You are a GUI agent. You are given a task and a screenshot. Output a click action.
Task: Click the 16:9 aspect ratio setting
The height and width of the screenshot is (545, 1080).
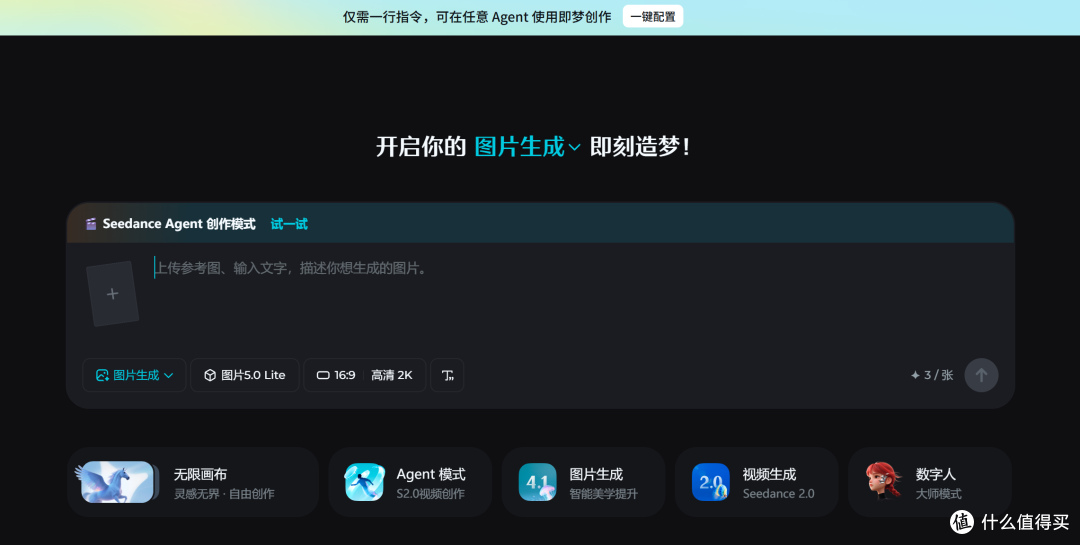click(x=336, y=375)
